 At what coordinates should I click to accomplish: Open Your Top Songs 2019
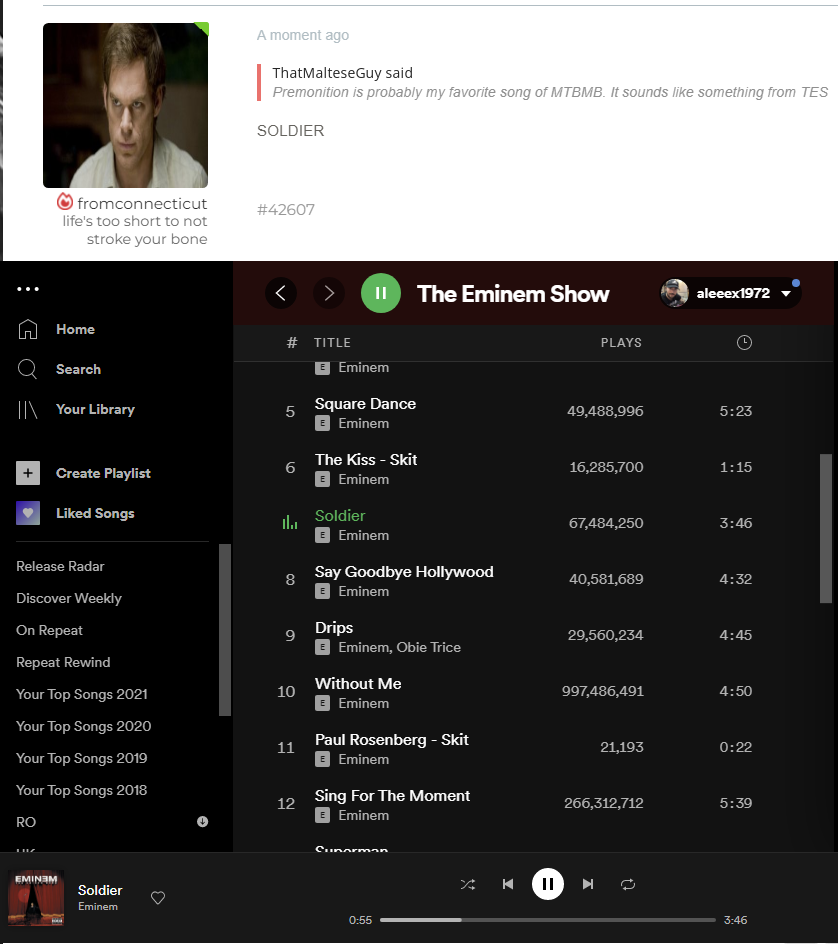click(82, 758)
